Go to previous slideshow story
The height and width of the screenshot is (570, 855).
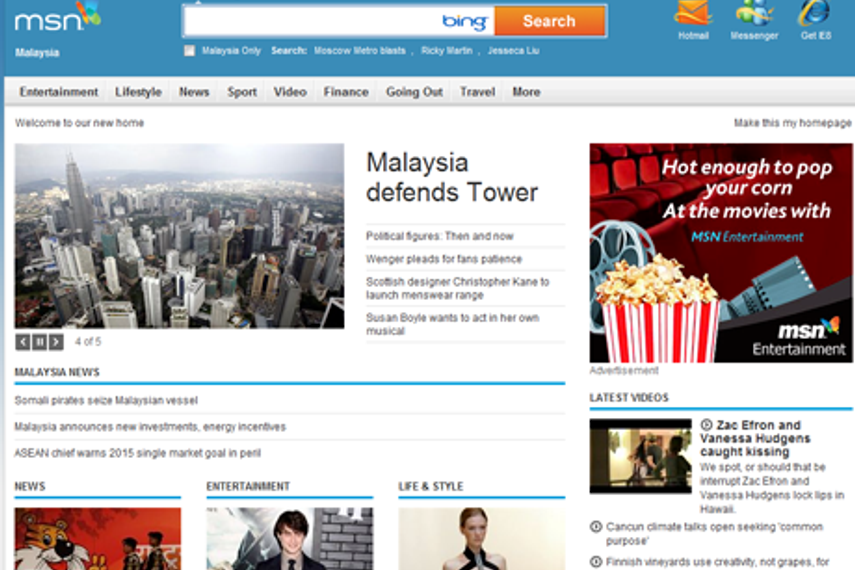point(22,342)
